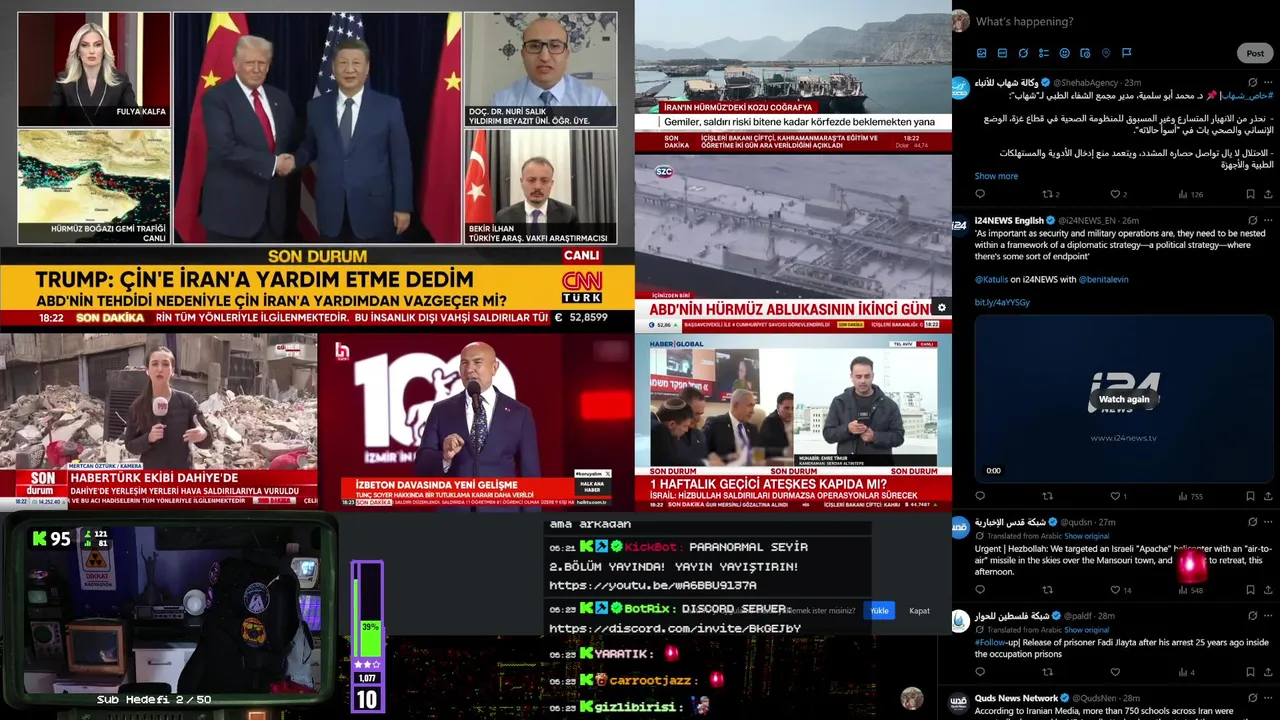Share the i24NEWS English post
This screenshot has width=1280, height=720.
coord(1268,496)
